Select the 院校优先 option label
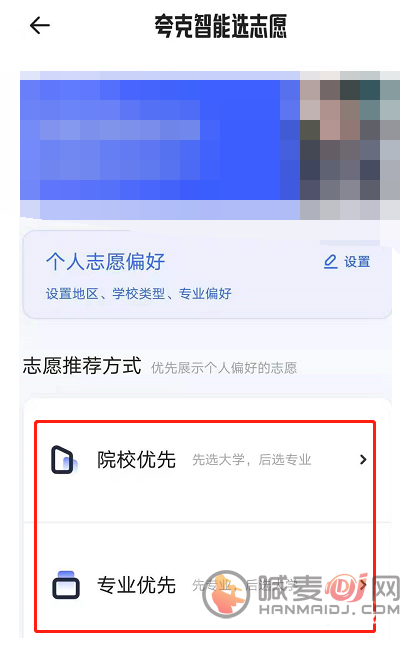Viewport: 407px width, 647px height. (x=137, y=459)
